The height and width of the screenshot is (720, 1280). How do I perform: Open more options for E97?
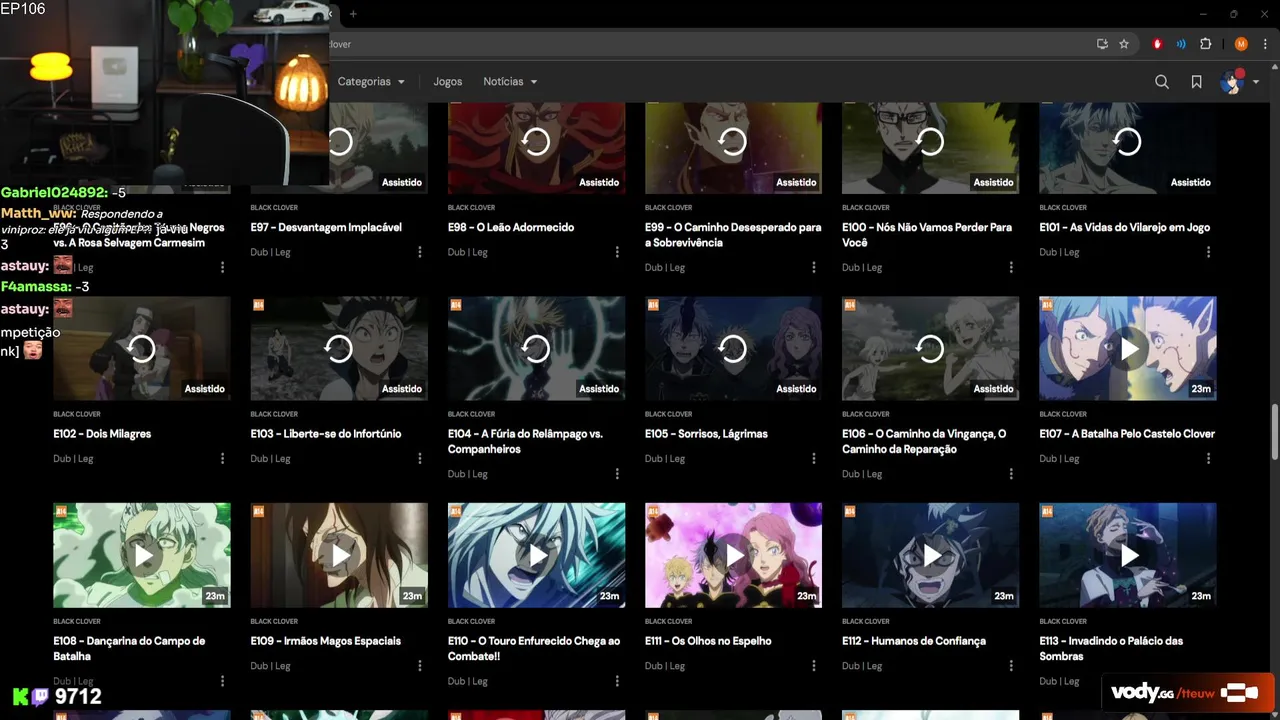tap(420, 252)
